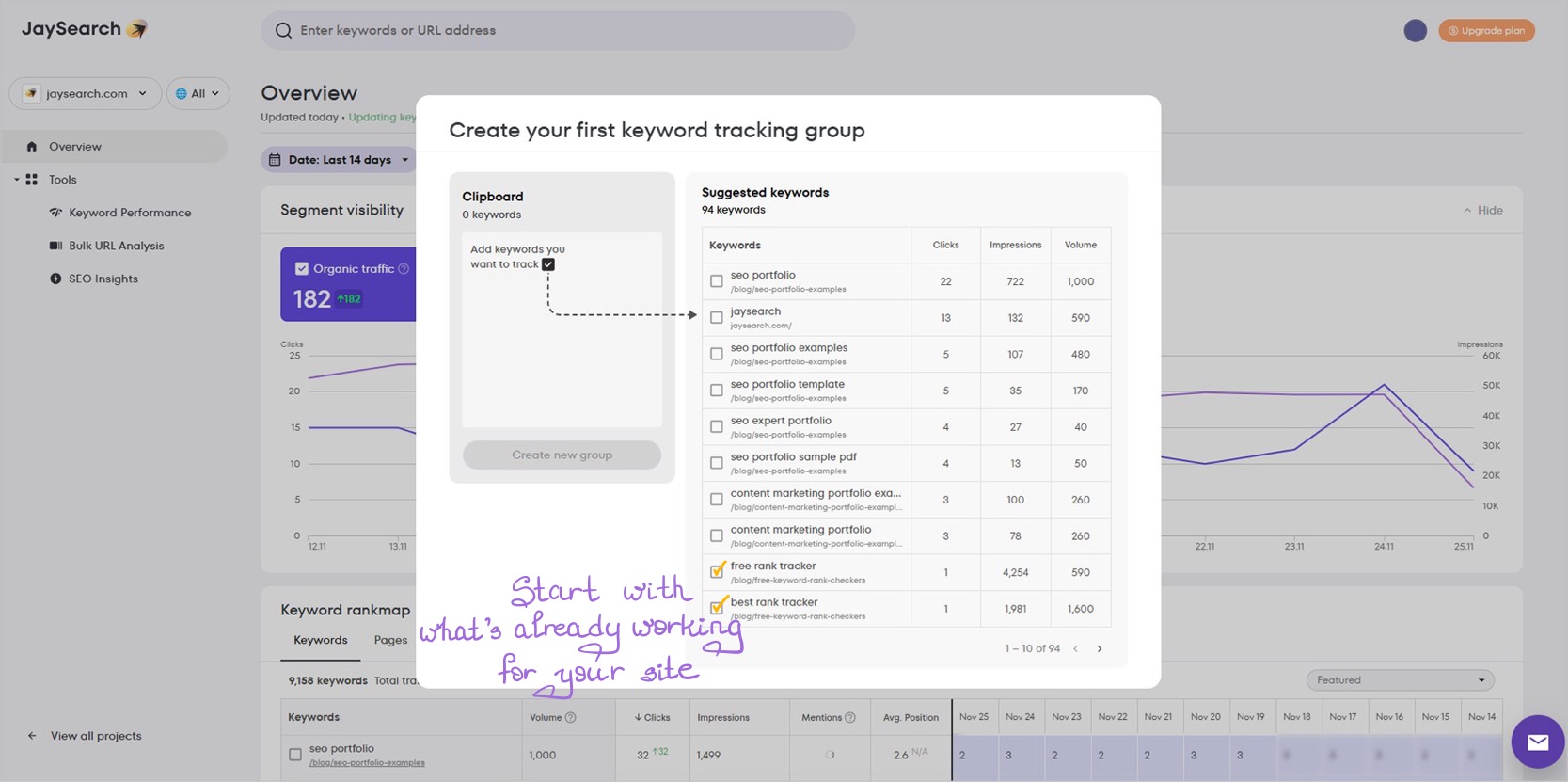Click the Create new group button

pos(562,455)
